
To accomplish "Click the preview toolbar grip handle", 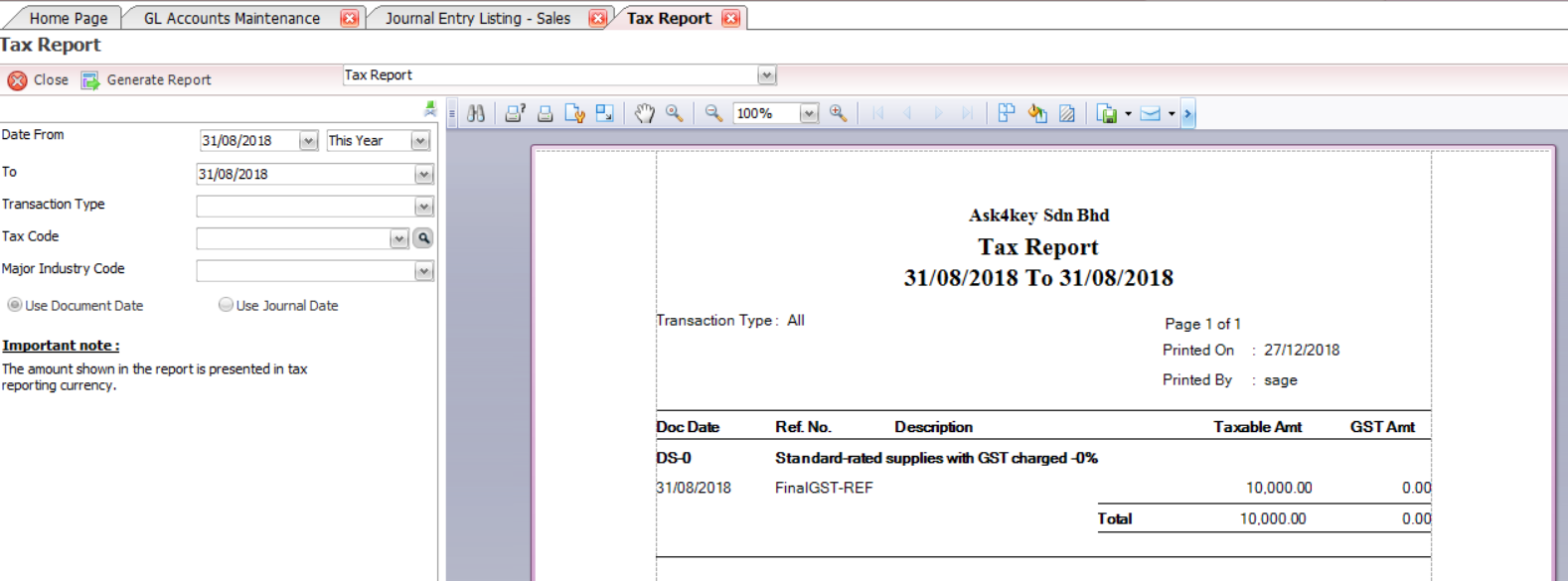I will (452, 113).
